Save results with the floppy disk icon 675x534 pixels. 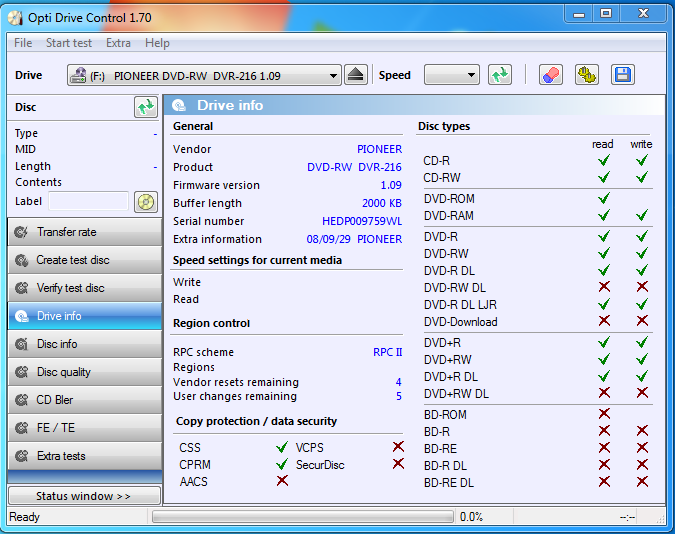click(x=622, y=75)
